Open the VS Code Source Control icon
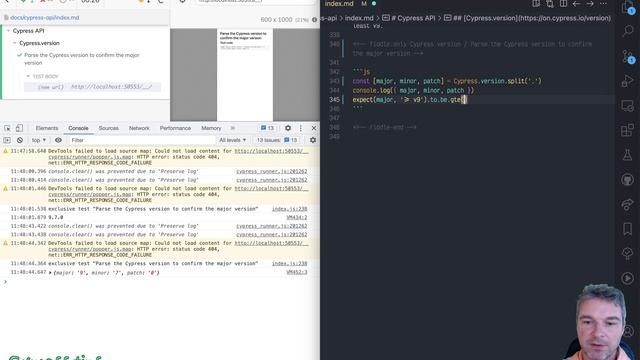The width and height of the screenshot is (640, 360). (628, 56)
